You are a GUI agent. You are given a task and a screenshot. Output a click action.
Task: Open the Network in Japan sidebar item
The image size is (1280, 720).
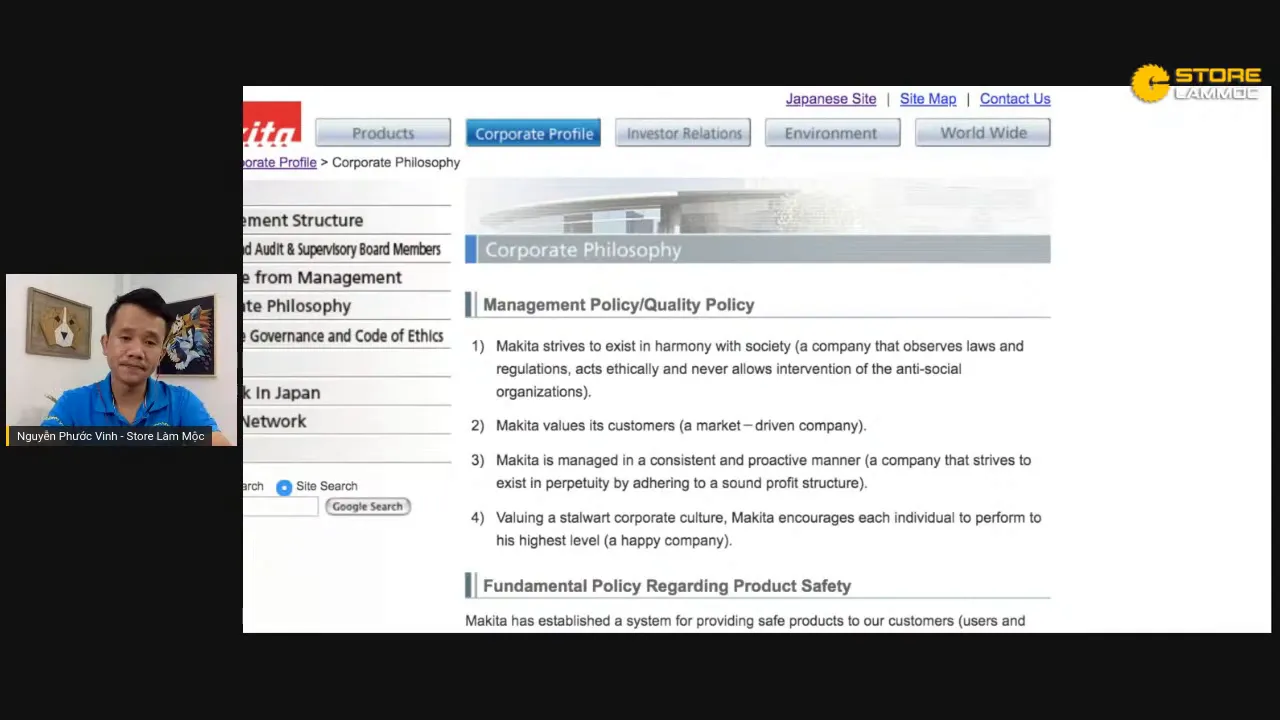[x=346, y=392]
